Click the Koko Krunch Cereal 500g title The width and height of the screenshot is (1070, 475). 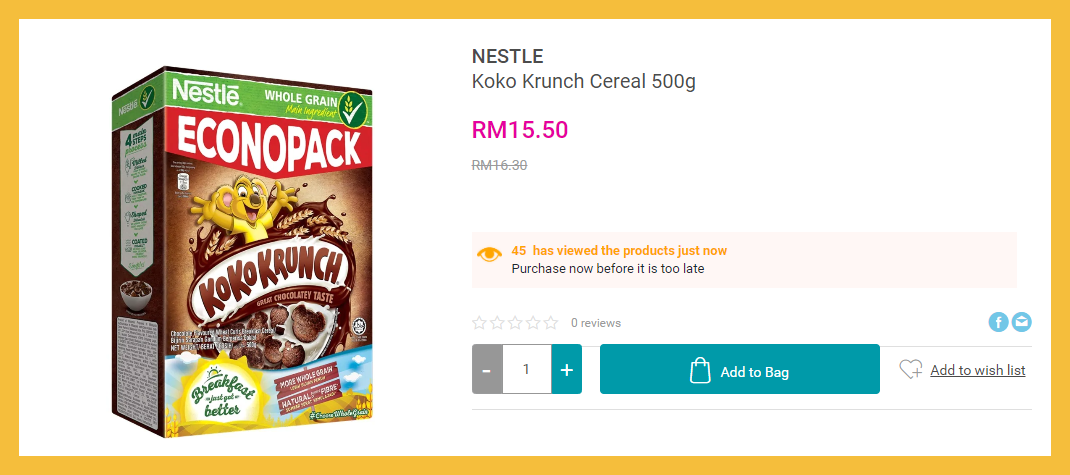pyautogui.click(x=583, y=82)
